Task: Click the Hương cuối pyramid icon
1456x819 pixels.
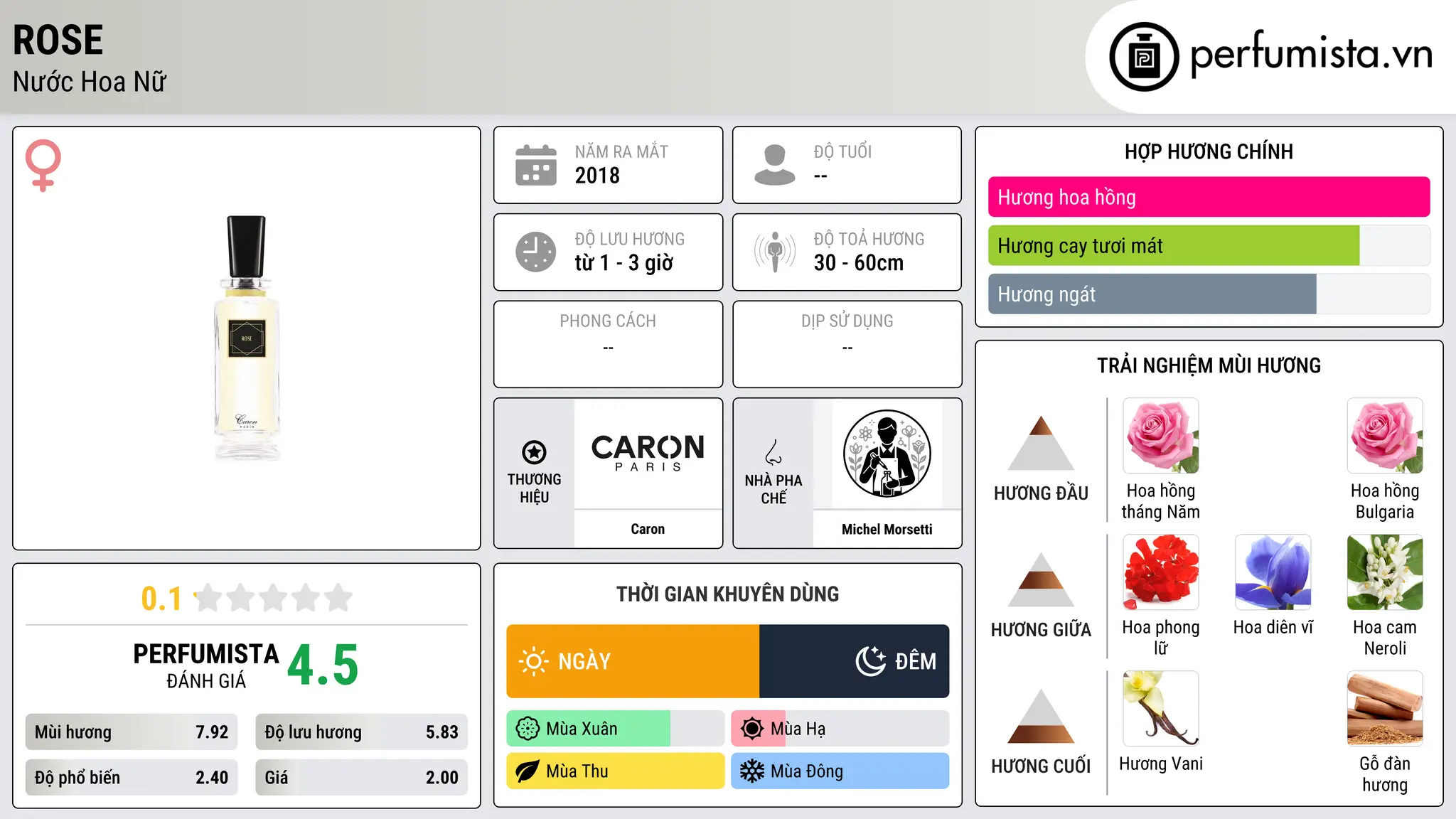Action: pyautogui.click(x=1041, y=716)
